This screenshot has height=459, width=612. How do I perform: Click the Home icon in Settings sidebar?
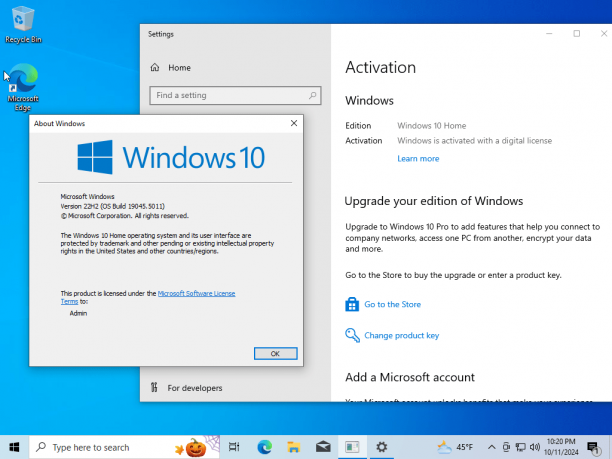click(155, 68)
